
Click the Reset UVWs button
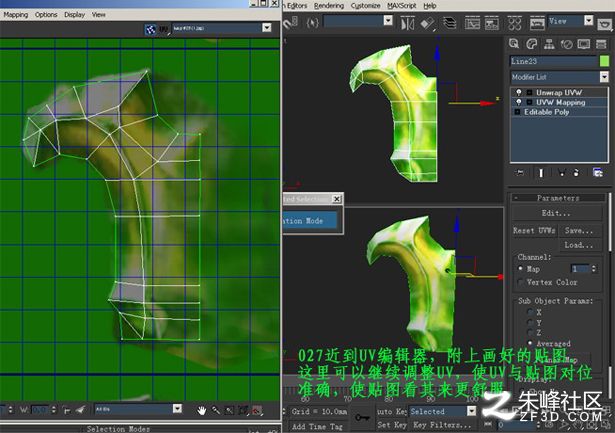click(534, 231)
